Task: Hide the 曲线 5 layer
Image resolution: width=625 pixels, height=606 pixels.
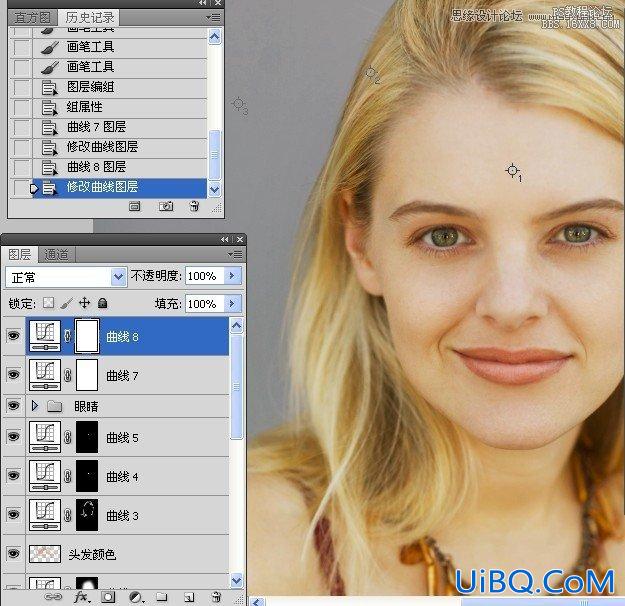Action: [14, 437]
